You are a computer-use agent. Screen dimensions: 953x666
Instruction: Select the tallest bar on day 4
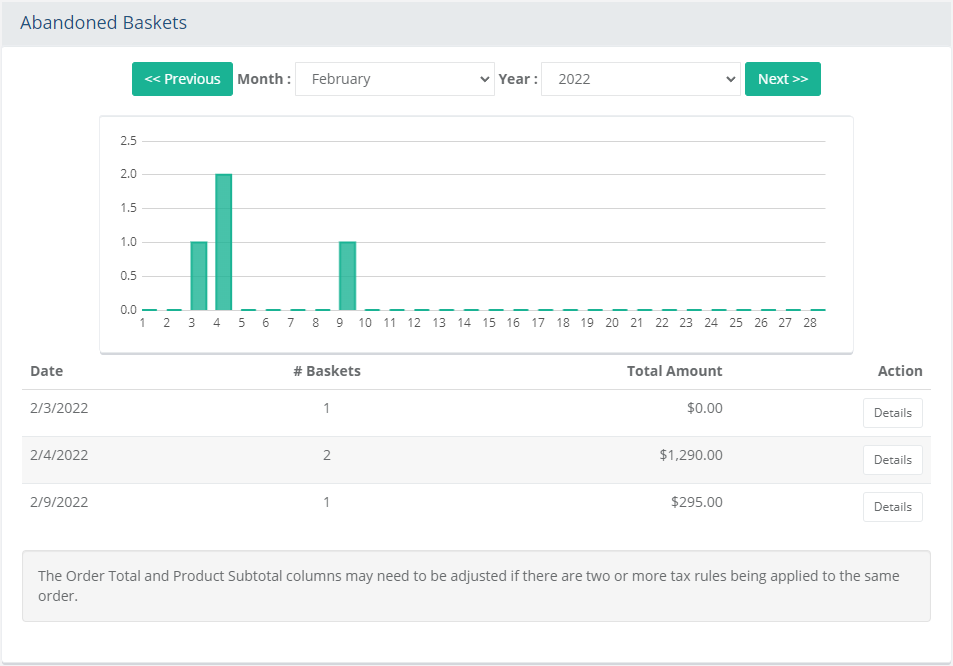pos(224,242)
